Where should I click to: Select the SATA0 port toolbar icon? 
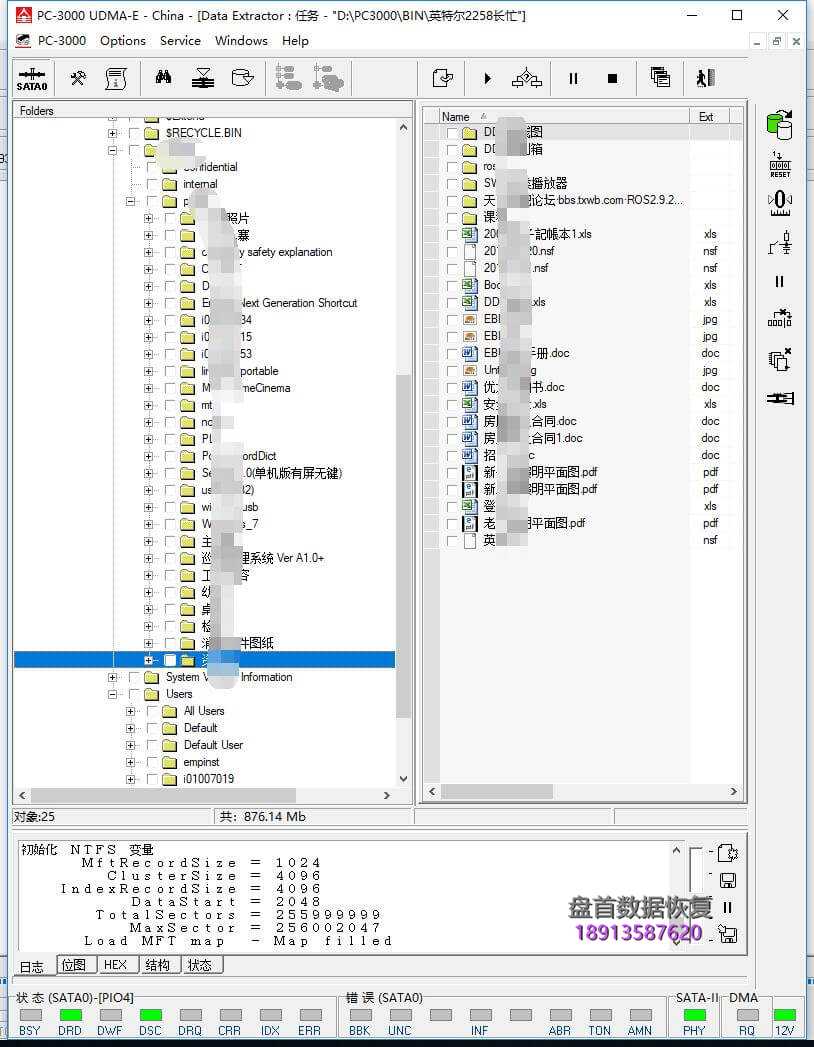[30, 78]
